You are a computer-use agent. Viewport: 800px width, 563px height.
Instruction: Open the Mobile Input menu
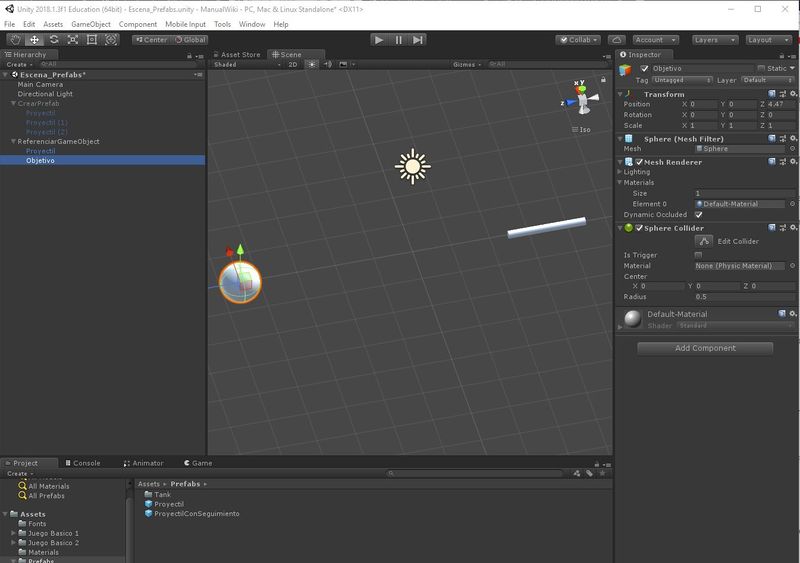point(185,24)
